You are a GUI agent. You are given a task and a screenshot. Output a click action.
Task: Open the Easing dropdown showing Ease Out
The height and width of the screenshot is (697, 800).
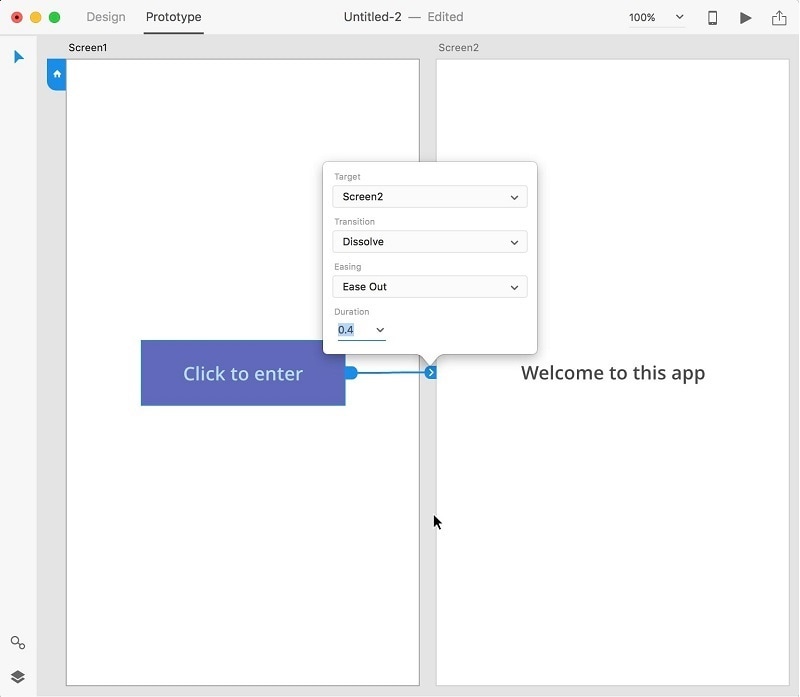[x=430, y=286]
